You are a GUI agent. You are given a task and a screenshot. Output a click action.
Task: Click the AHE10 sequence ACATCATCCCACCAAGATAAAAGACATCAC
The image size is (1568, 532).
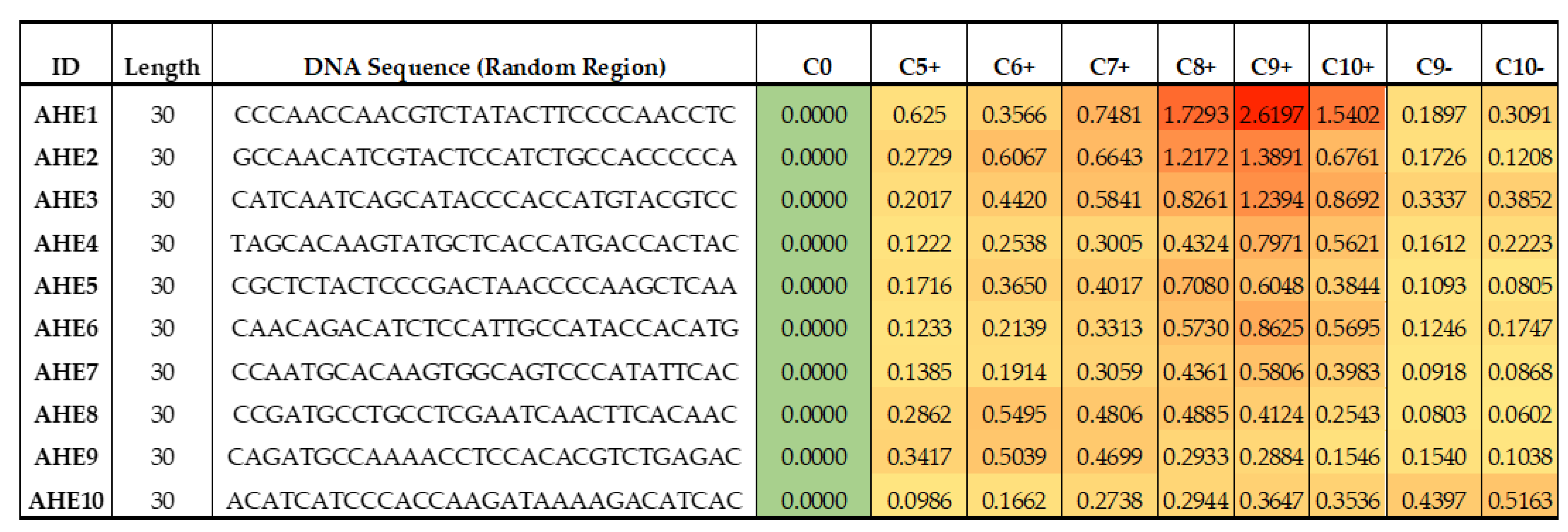[x=485, y=500]
